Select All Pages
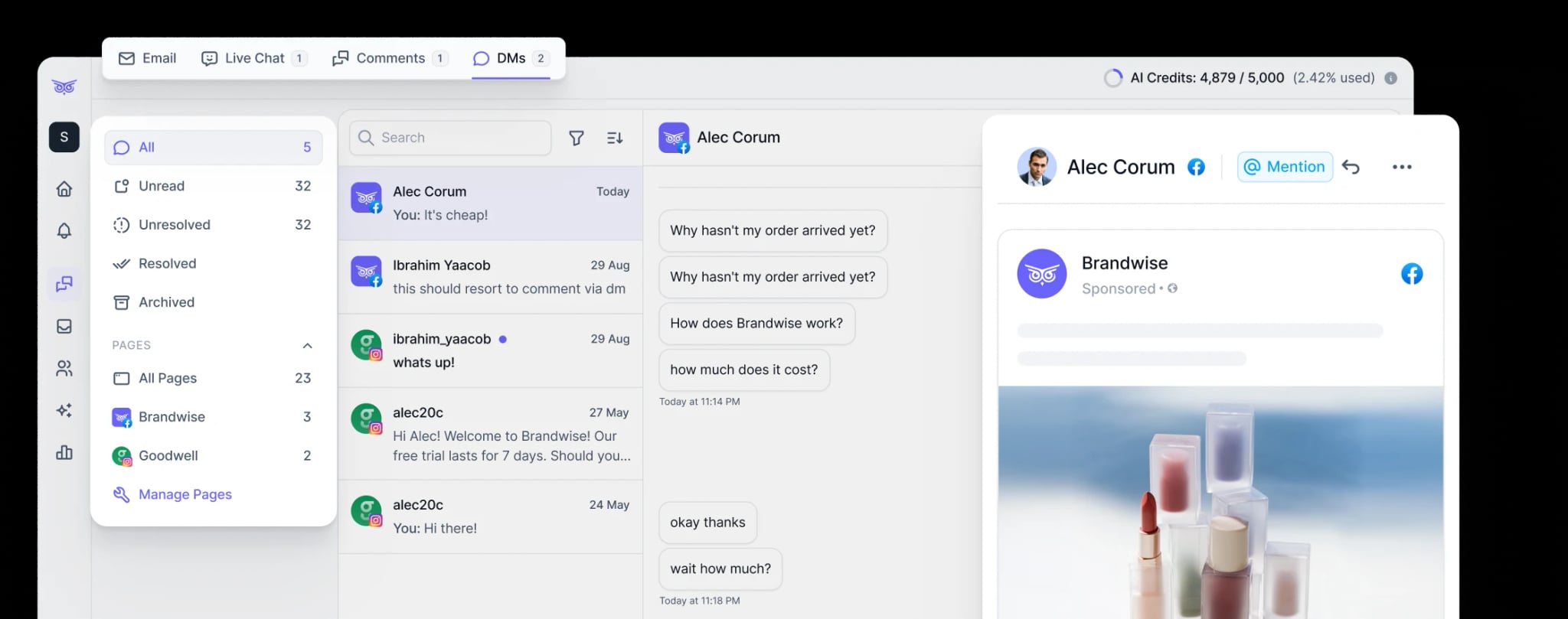This screenshot has width=1568, height=619. pos(214,378)
